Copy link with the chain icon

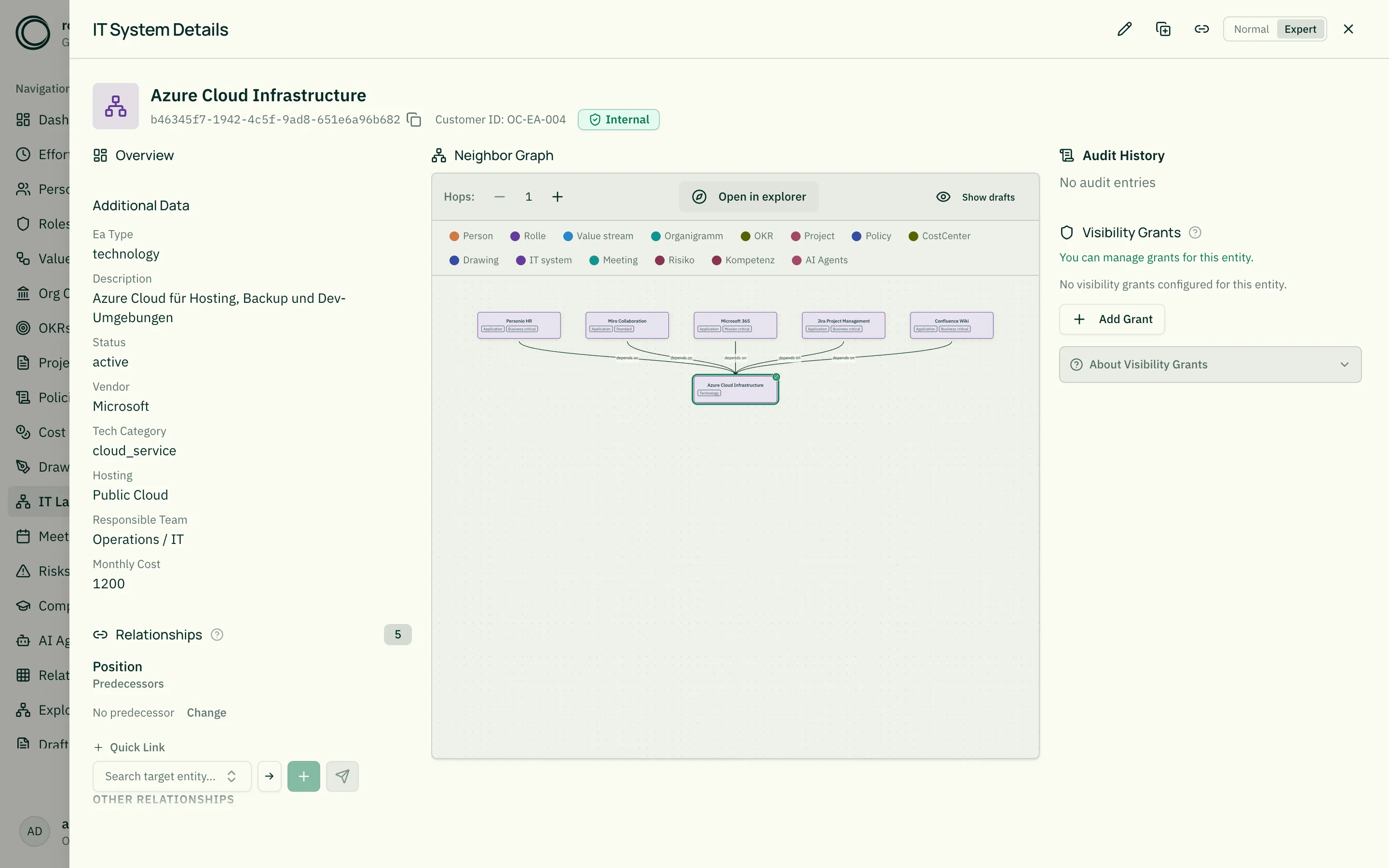click(1201, 29)
